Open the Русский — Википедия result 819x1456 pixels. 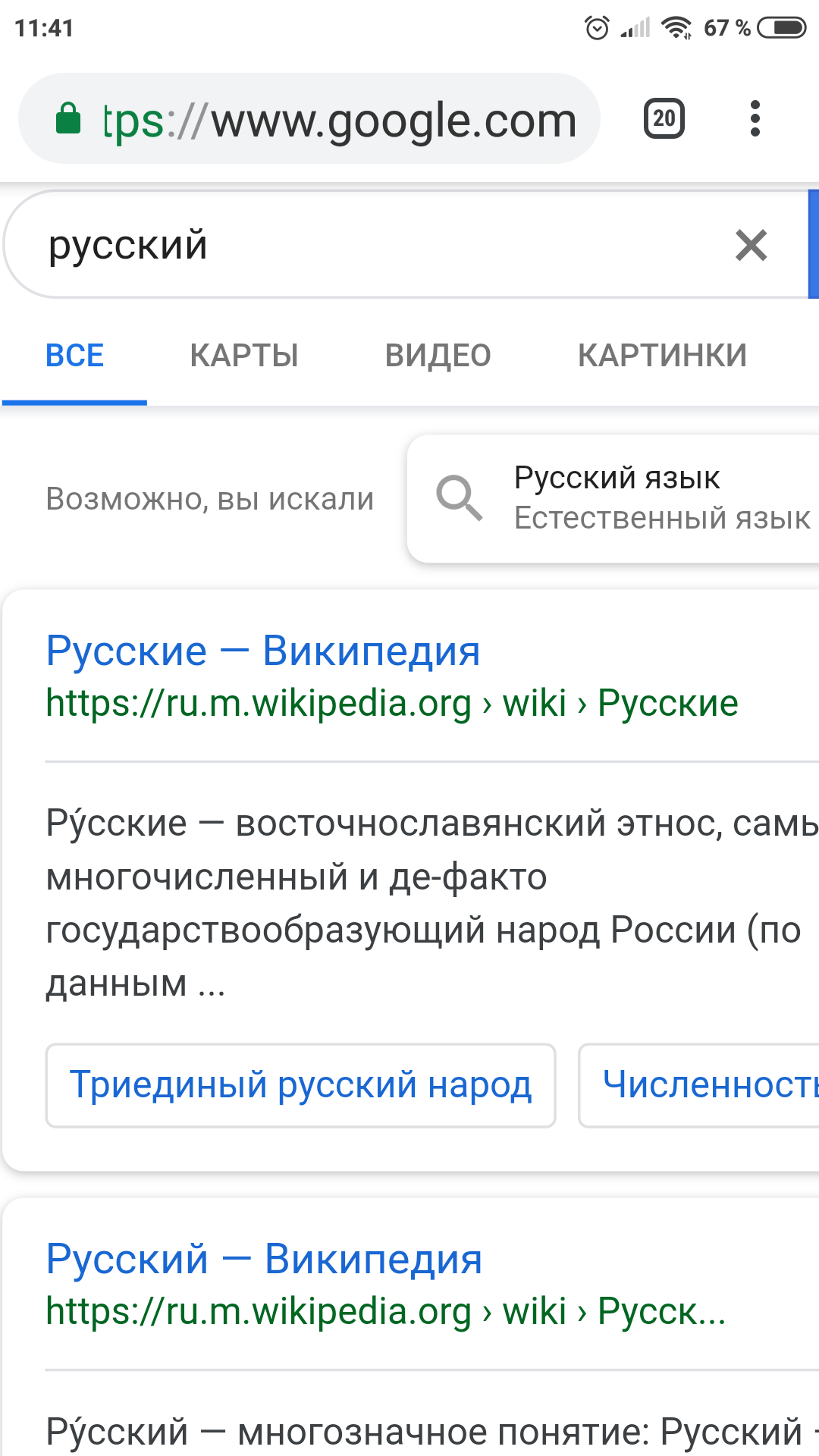[264, 1260]
